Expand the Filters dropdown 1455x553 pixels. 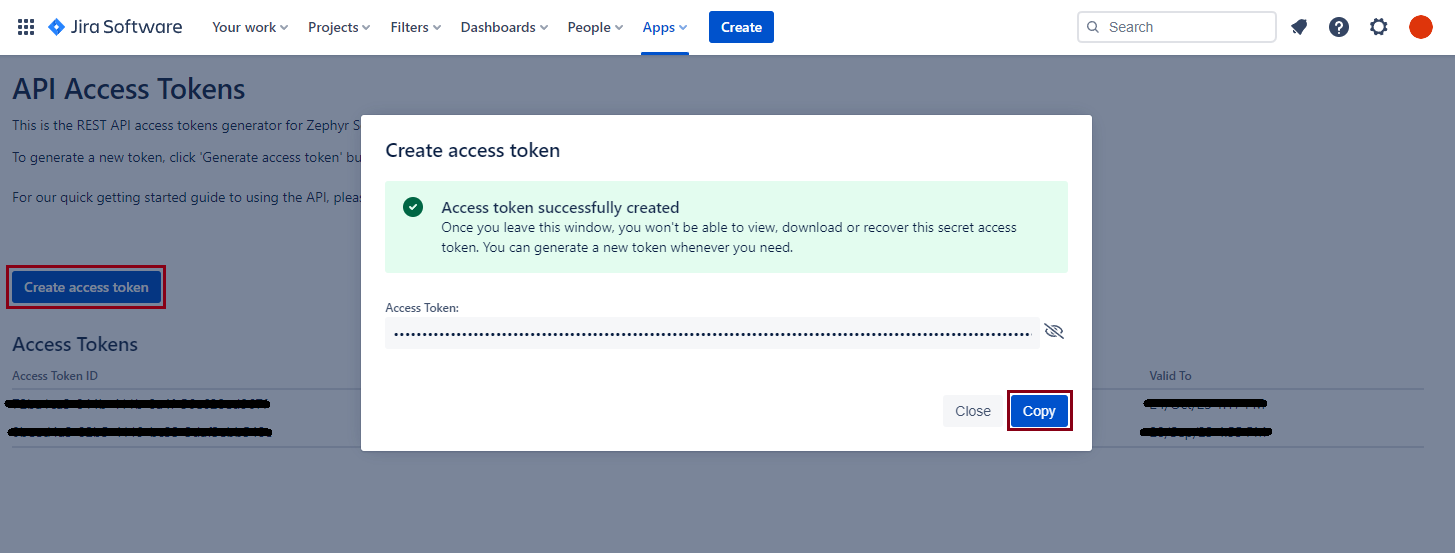tap(416, 27)
